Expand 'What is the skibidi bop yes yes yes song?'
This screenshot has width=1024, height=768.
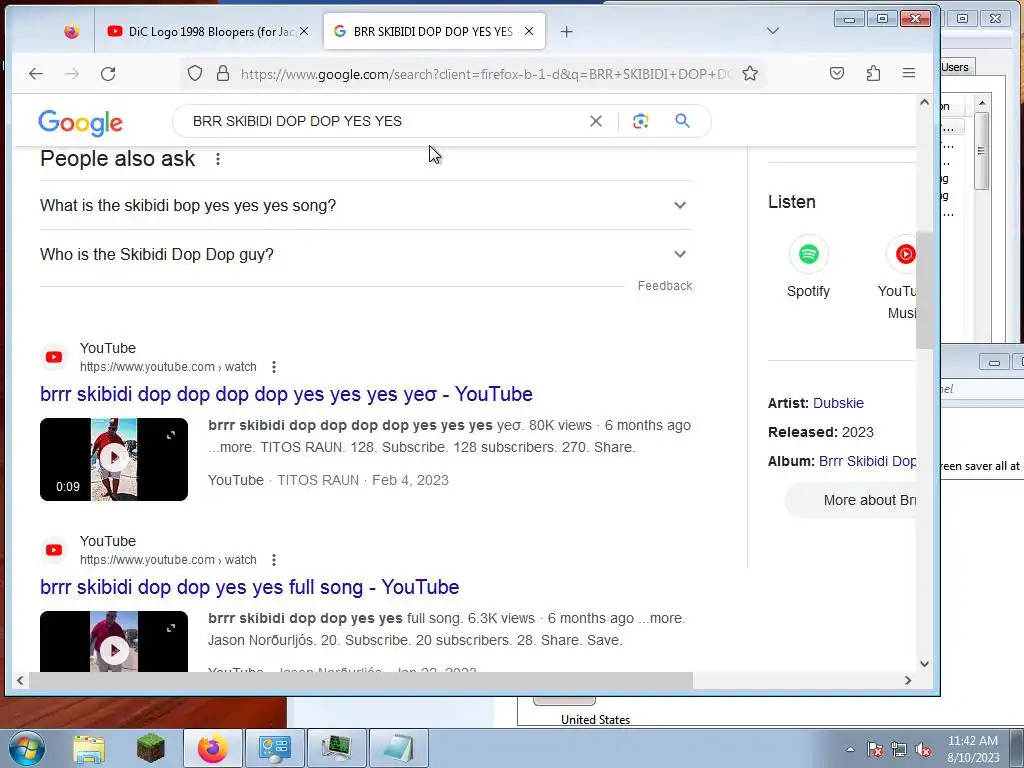click(366, 205)
